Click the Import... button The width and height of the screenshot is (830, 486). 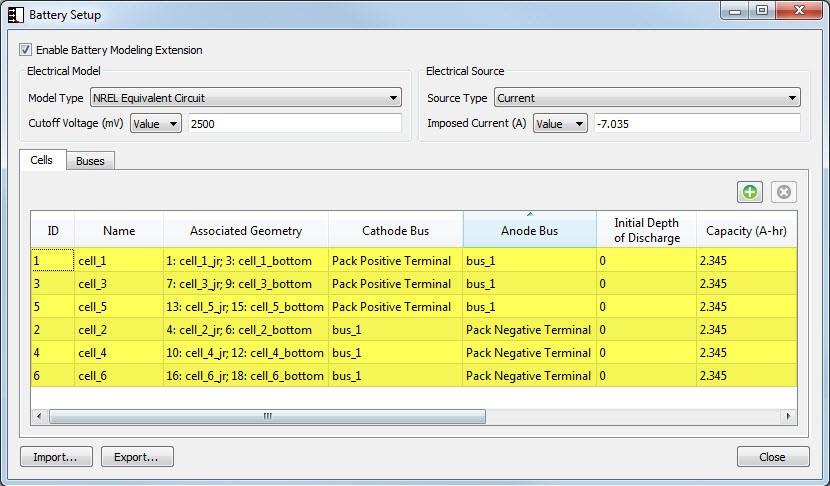point(56,457)
